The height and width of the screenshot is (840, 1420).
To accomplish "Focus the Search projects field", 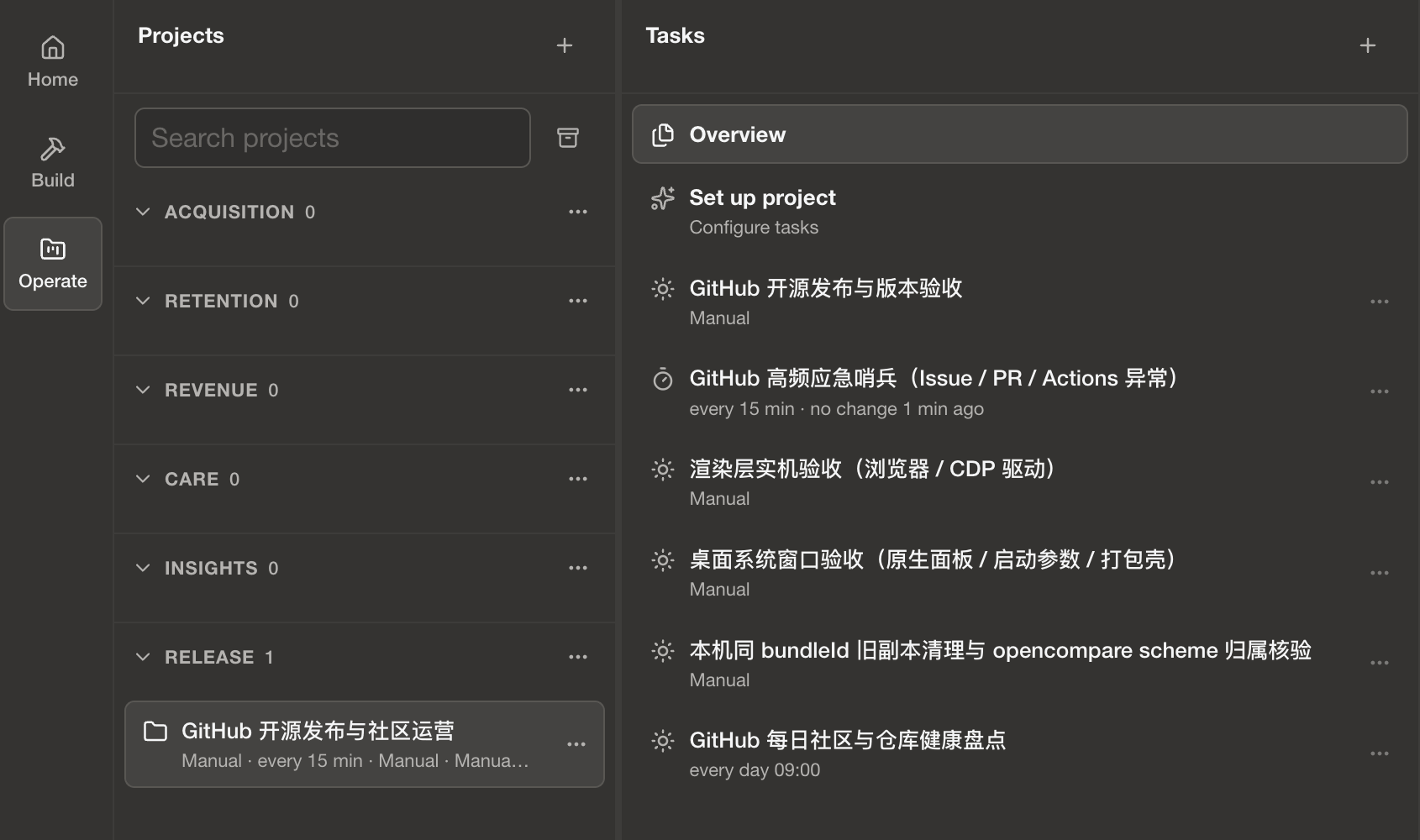I will (333, 138).
